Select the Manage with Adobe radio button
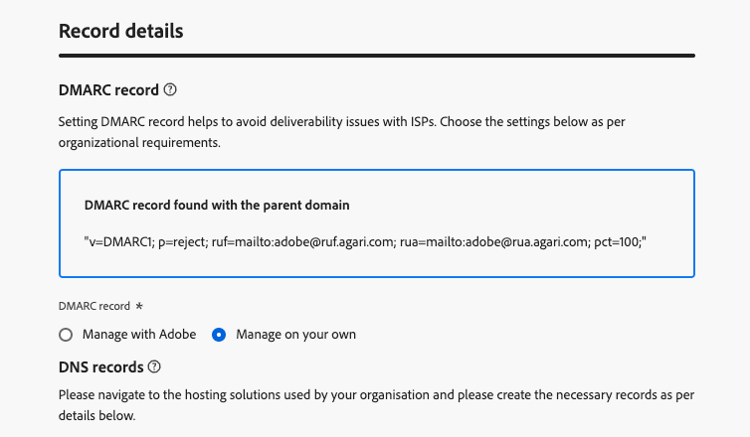This screenshot has width=750, height=437. pos(66,335)
